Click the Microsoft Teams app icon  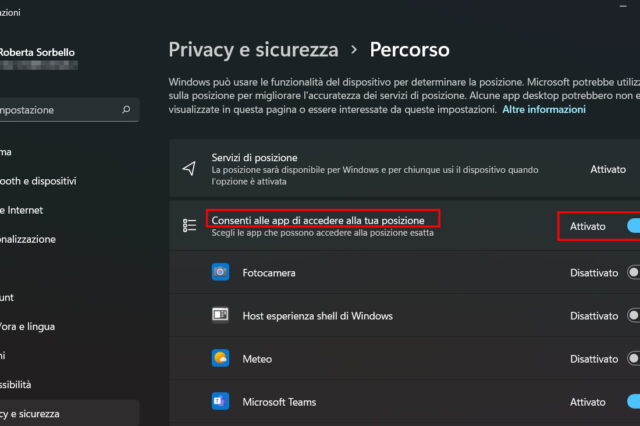point(221,401)
